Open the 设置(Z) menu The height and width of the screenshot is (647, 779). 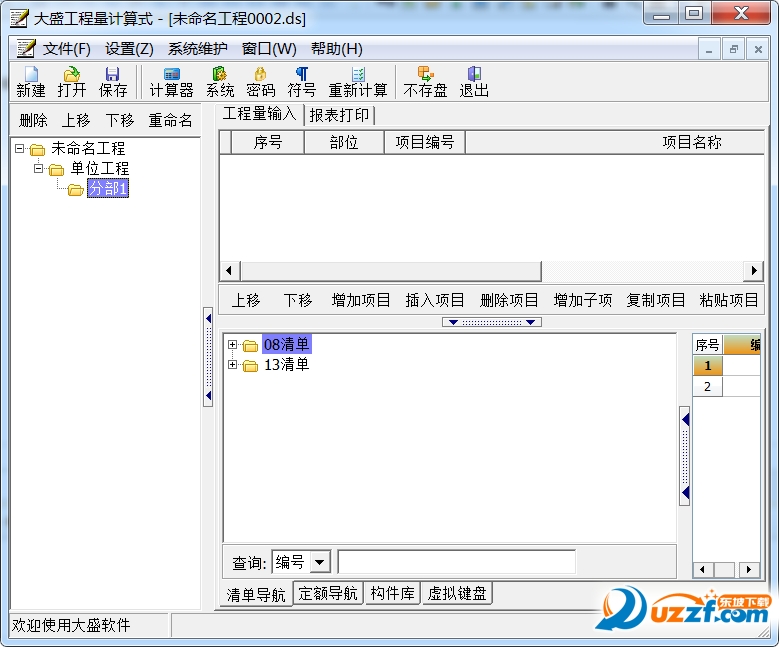(129, 49)
